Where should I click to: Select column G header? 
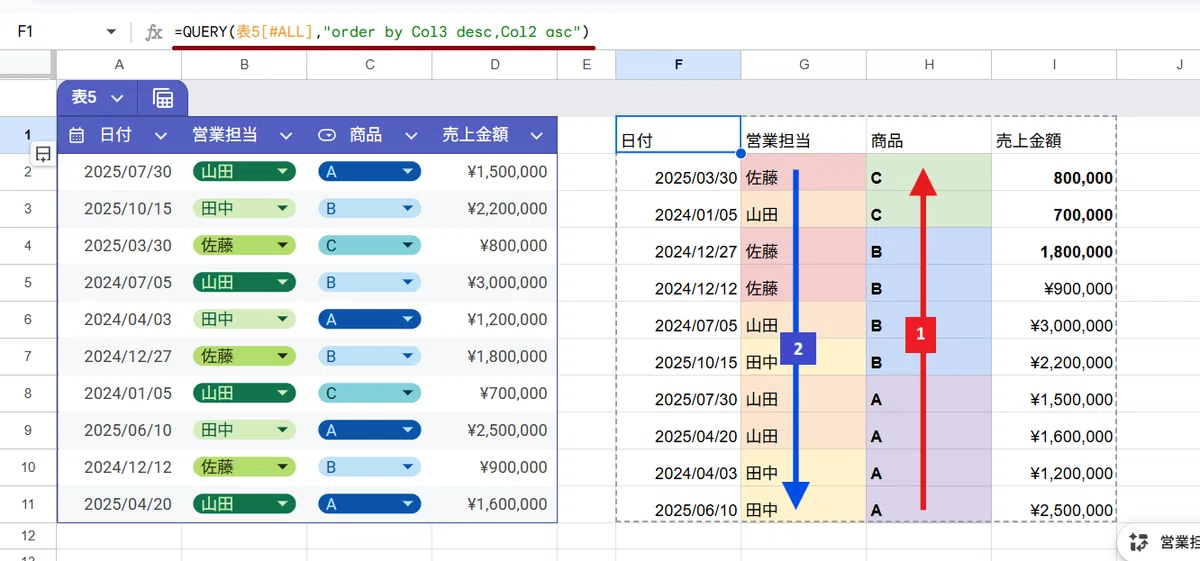coord(803,65)
